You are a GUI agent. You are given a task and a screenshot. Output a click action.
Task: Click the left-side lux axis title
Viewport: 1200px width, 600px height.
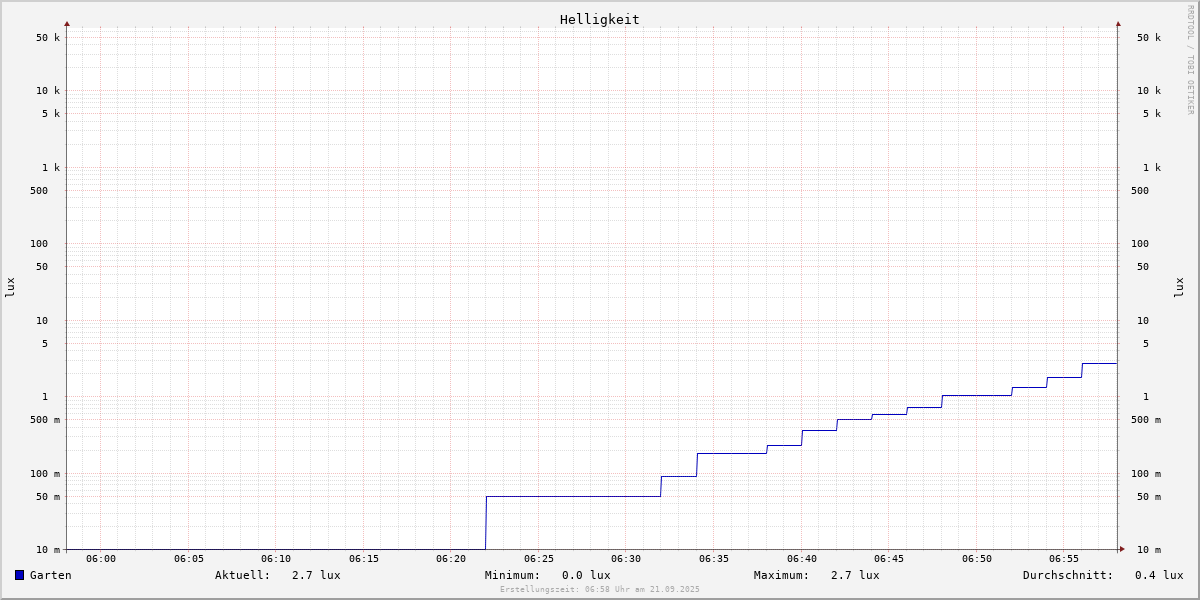coord(10,287)
